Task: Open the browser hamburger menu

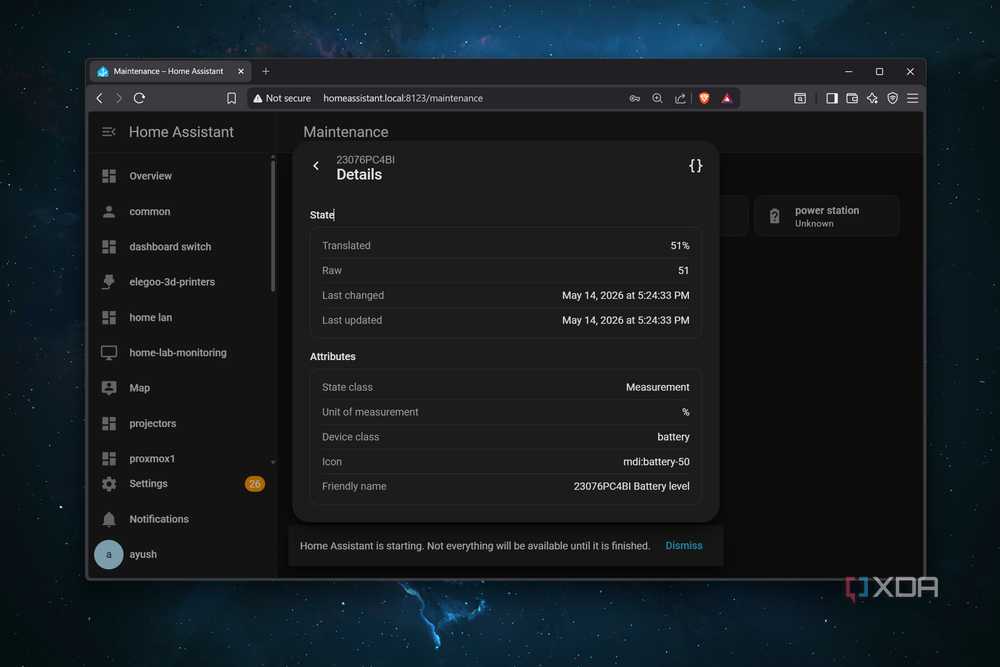Action: tap(913, 98)
